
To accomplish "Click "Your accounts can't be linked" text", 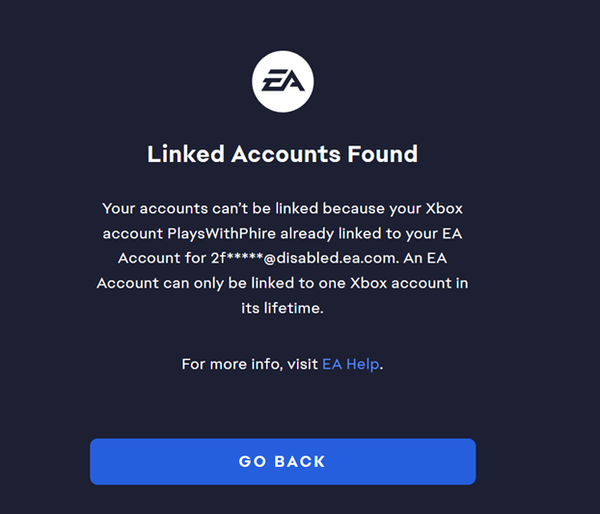I will point(205,208).
